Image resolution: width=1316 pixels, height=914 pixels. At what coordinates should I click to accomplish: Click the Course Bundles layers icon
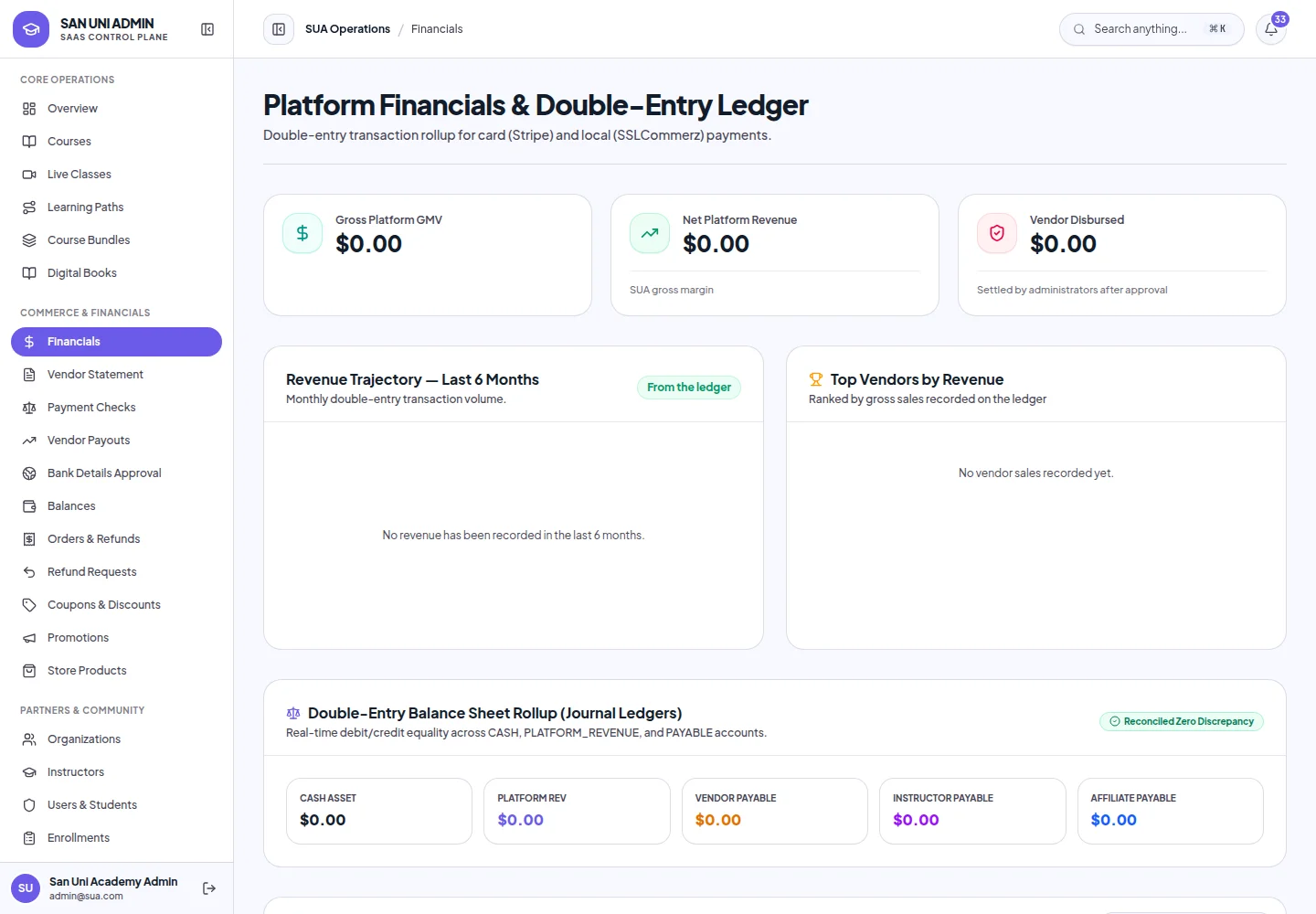(x=29, y=240)
